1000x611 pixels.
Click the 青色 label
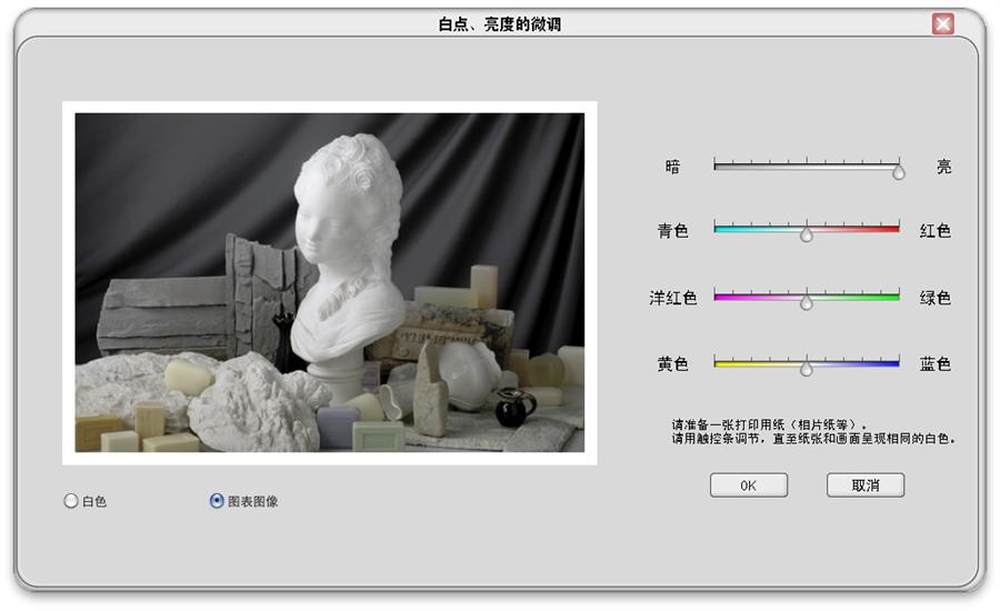pos(673,231)
